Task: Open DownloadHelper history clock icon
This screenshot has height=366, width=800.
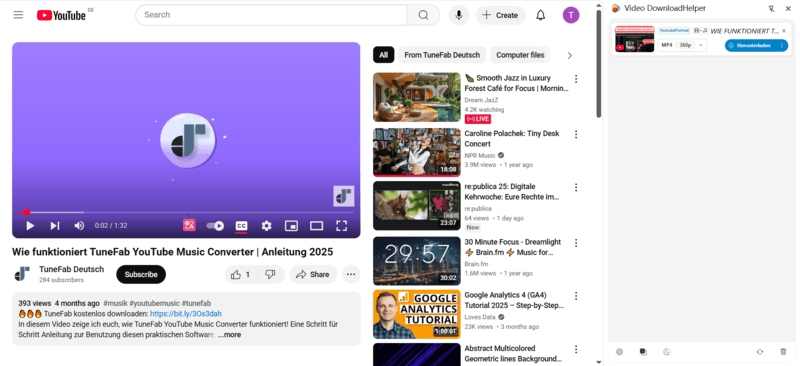Action: pos(666,352)
